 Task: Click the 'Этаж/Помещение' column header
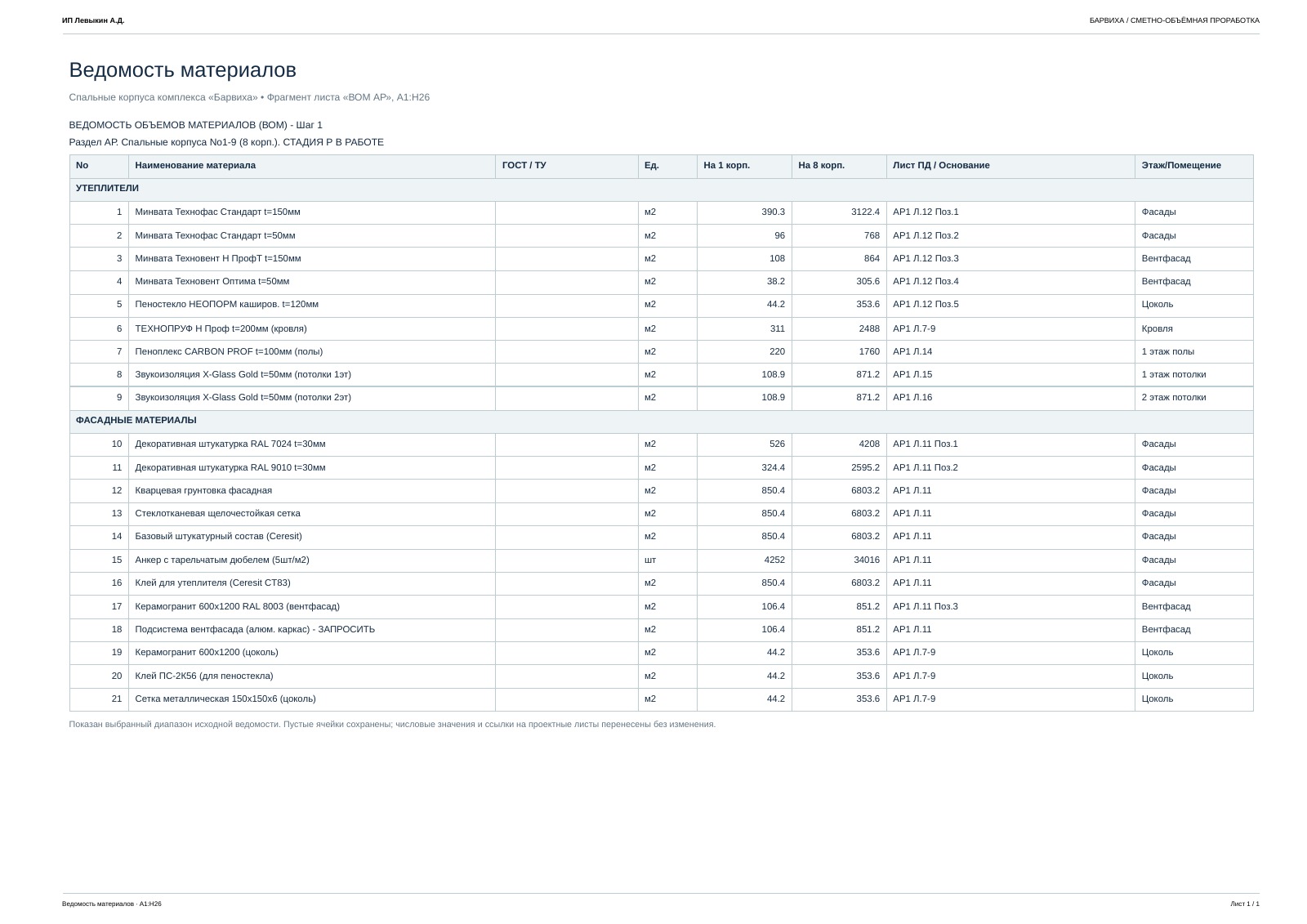(x=1194, y=167)
